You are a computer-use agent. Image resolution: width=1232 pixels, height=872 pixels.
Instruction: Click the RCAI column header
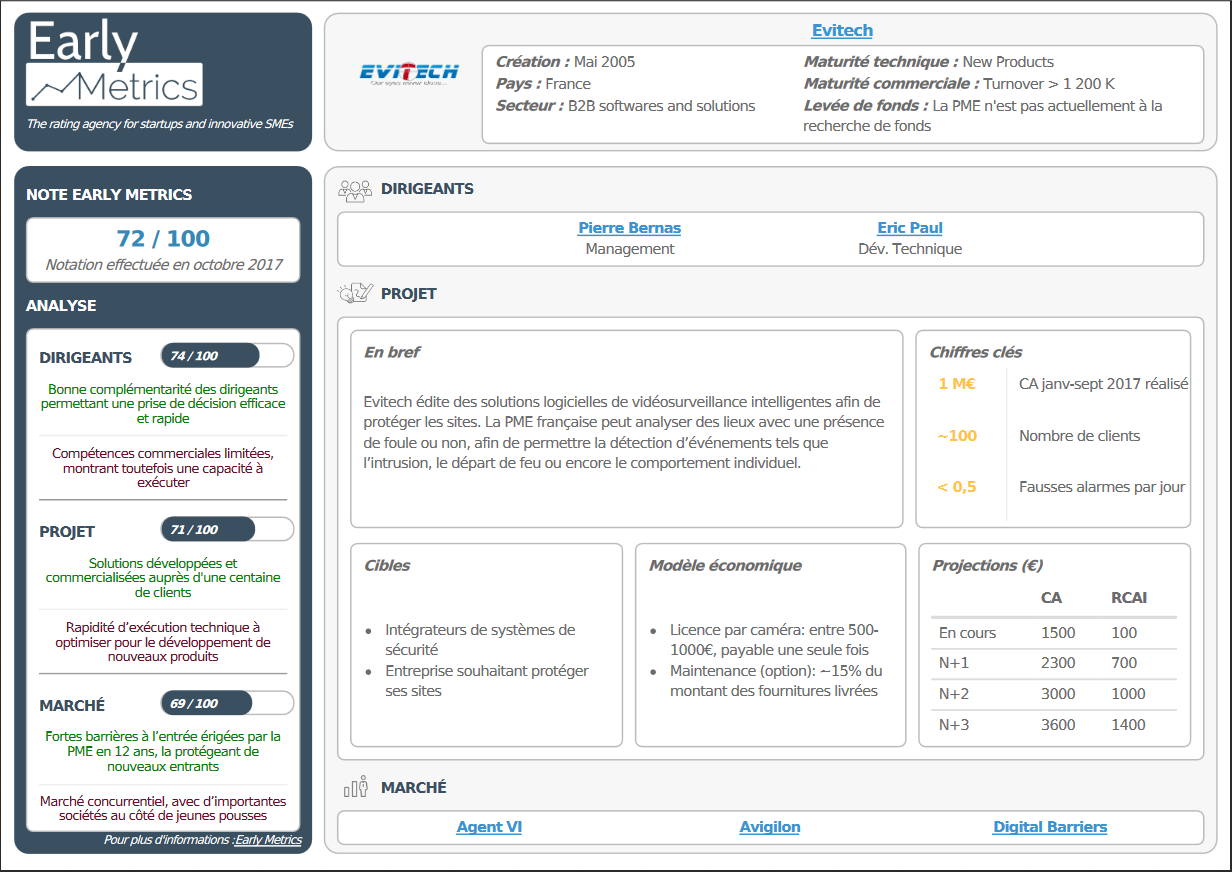[1129, 598]
